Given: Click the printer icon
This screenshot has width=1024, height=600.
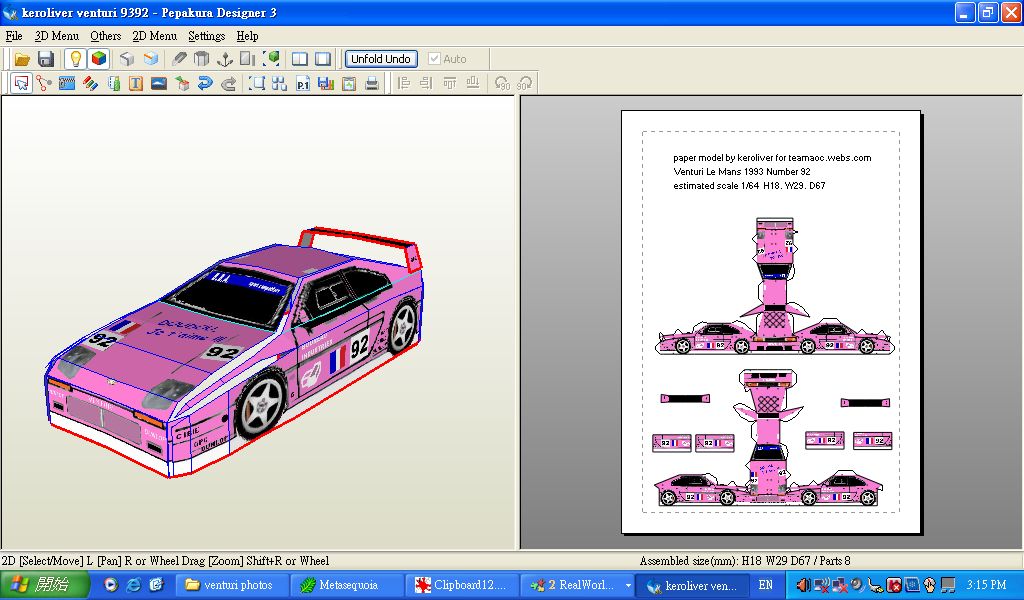Looking at the screenshot, I should tap(372, 84).
